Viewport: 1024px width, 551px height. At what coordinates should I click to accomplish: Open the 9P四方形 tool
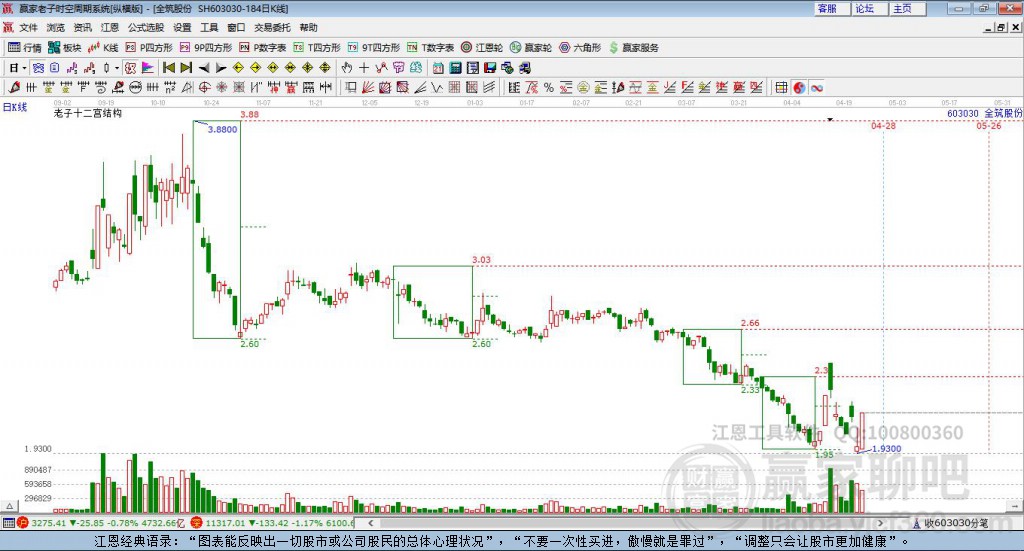tap(205, 48)
